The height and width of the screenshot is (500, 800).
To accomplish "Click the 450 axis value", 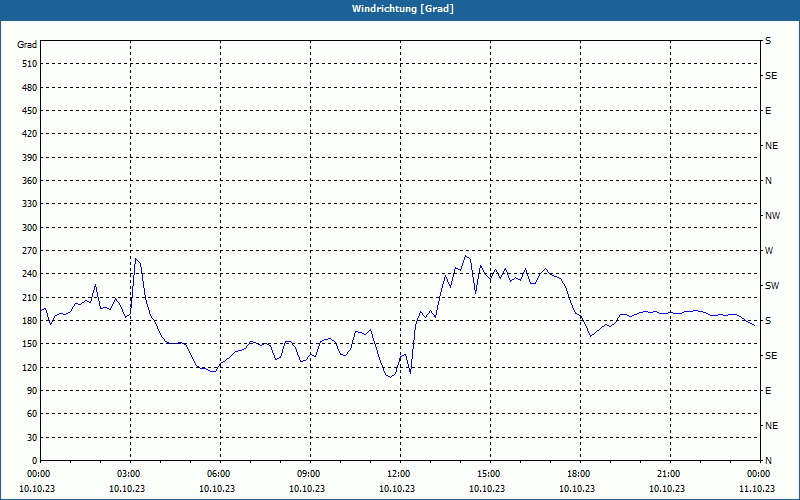I will coord(30,111).
